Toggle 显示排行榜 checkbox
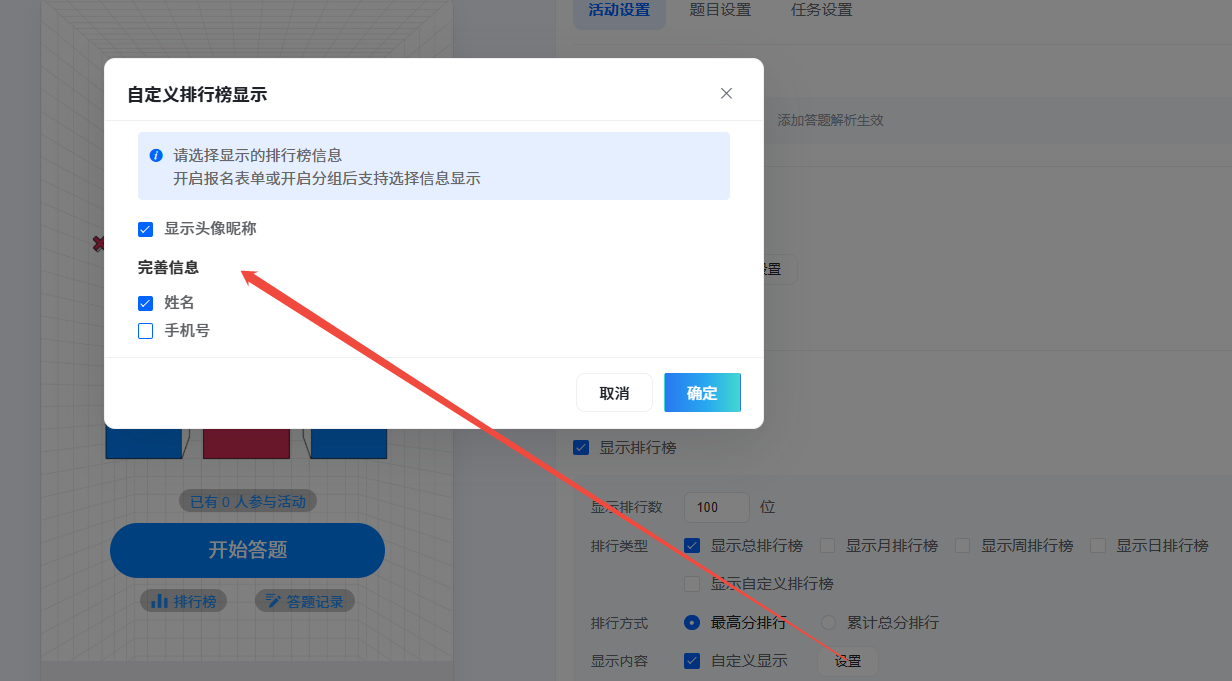This screenshot has width=1232, height=681. (581, 447)
